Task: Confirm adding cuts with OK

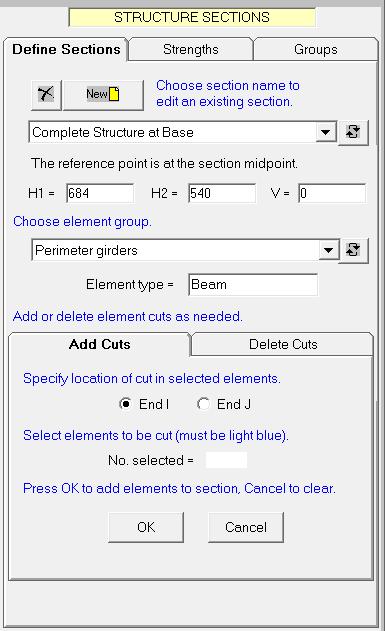Action: tap(146, 527)
